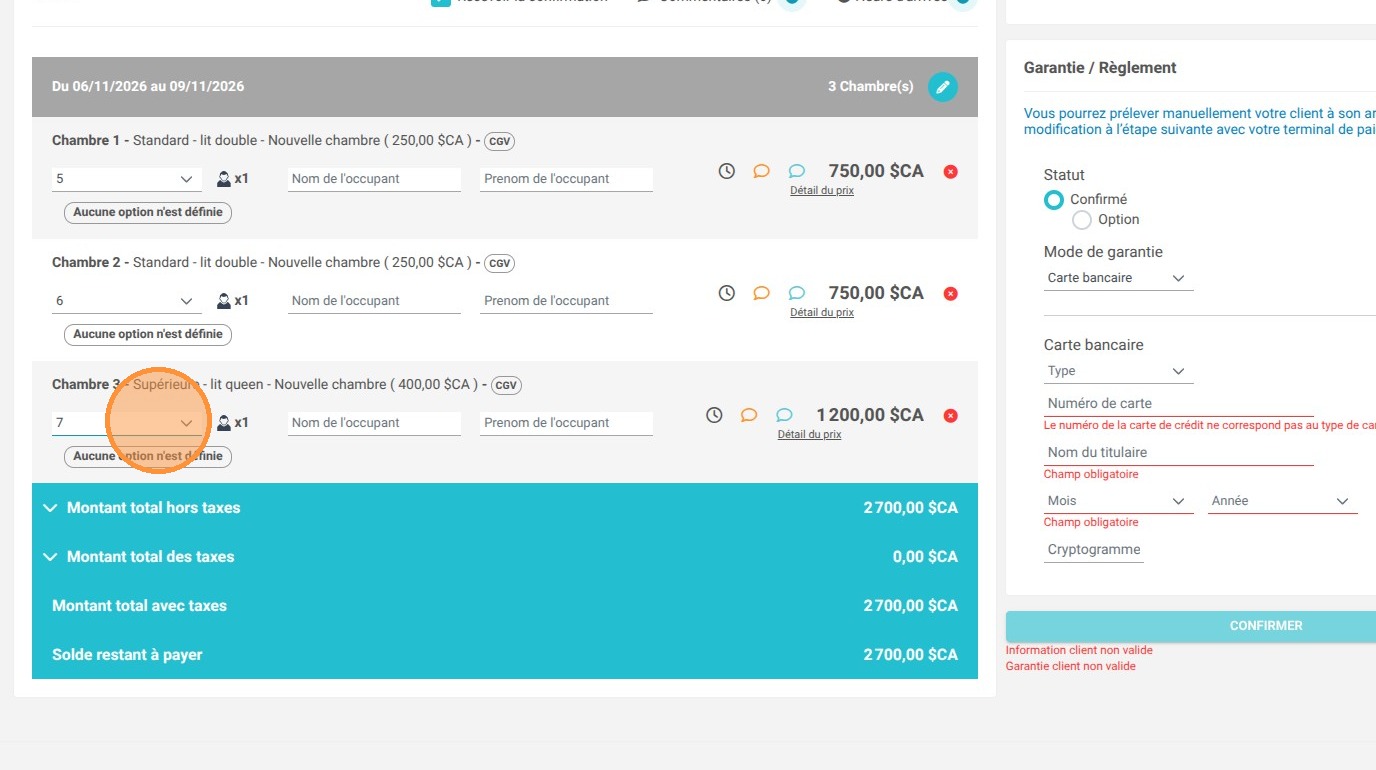This screenshot has height=770, width=1376.
Task: Click the blue comment bubble in Chambre 3
Action: [x=784, y=415]
